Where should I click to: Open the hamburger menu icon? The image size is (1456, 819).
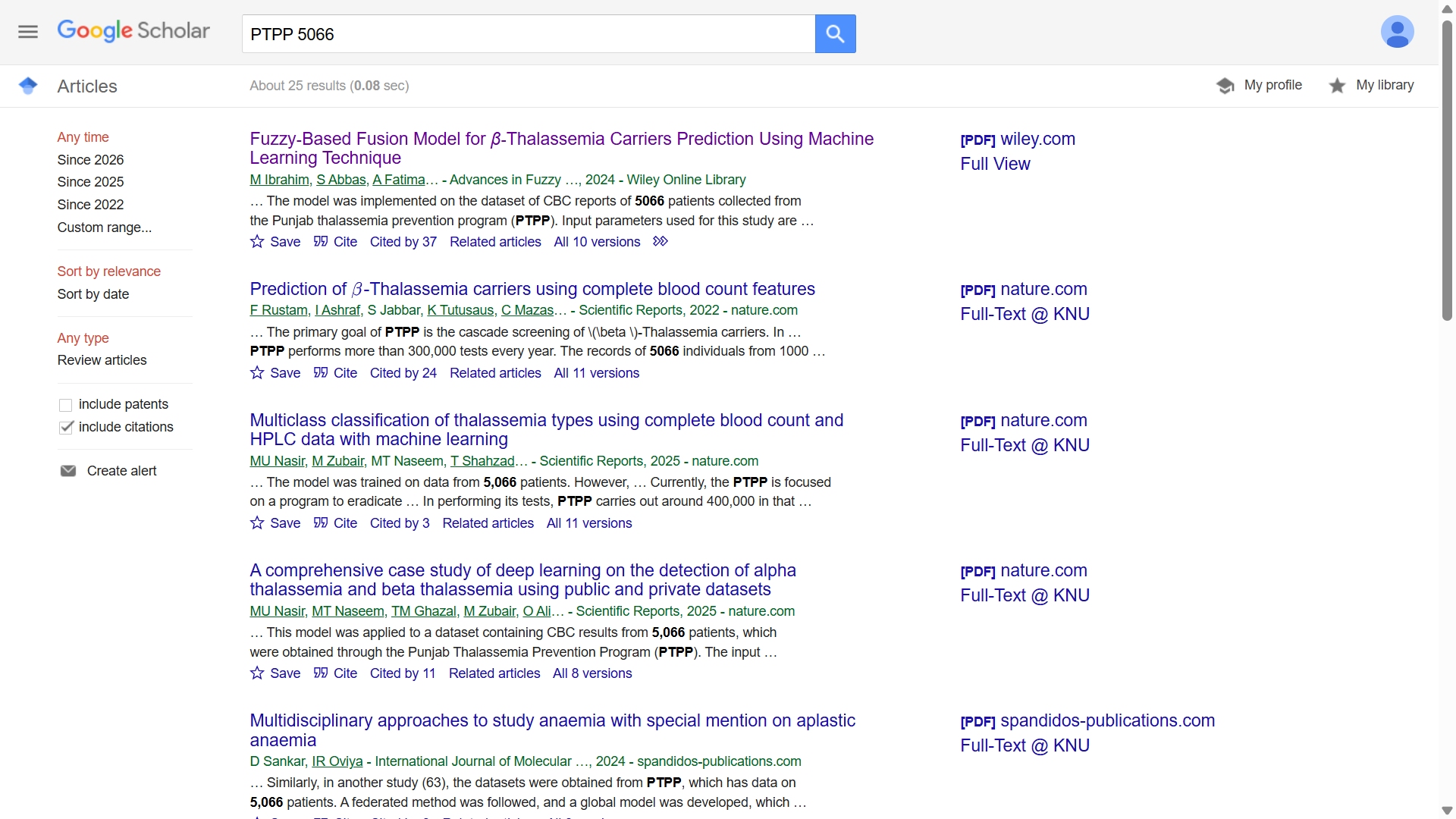point(28,32)
